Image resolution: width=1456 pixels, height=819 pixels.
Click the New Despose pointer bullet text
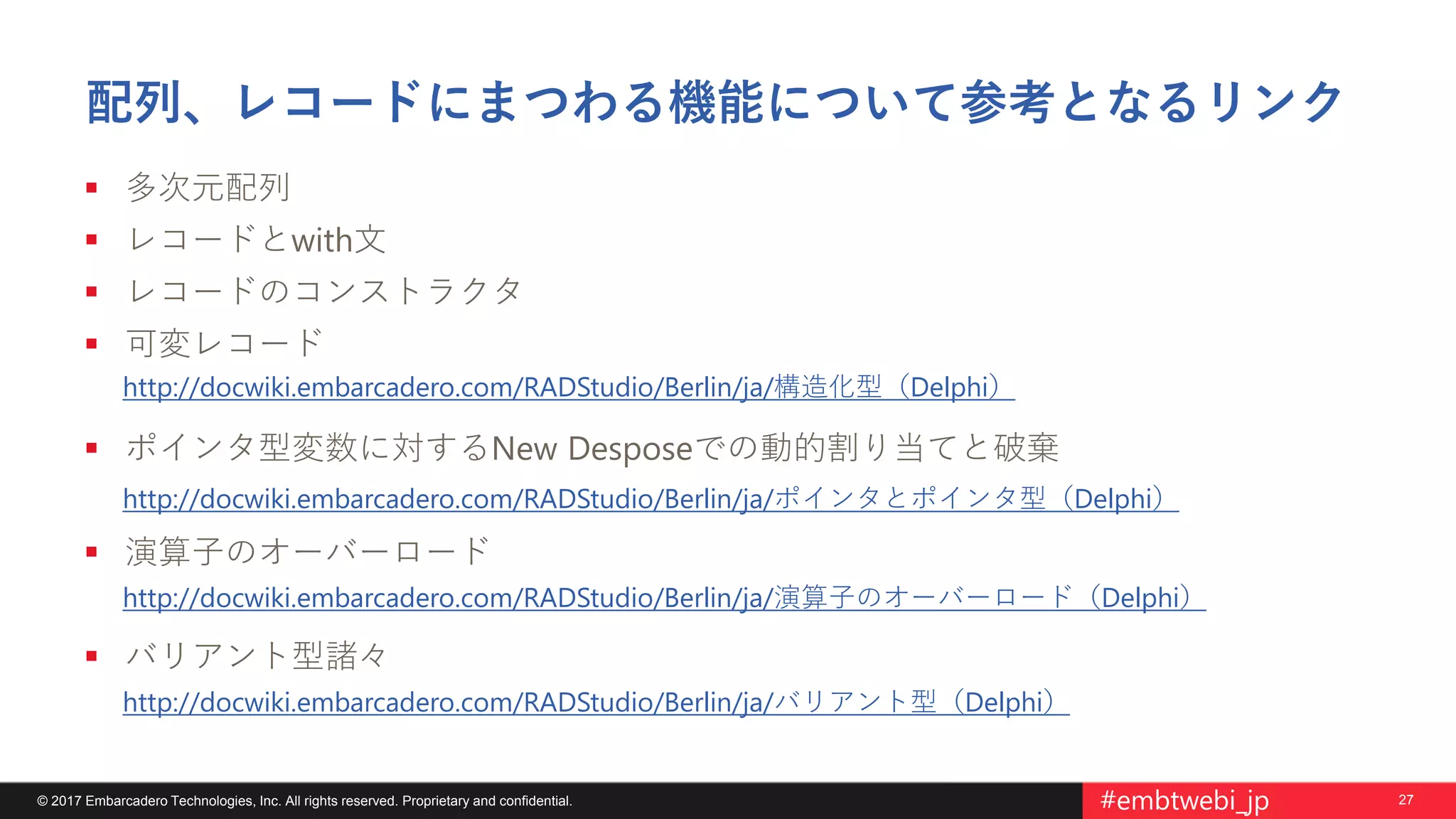591,448
